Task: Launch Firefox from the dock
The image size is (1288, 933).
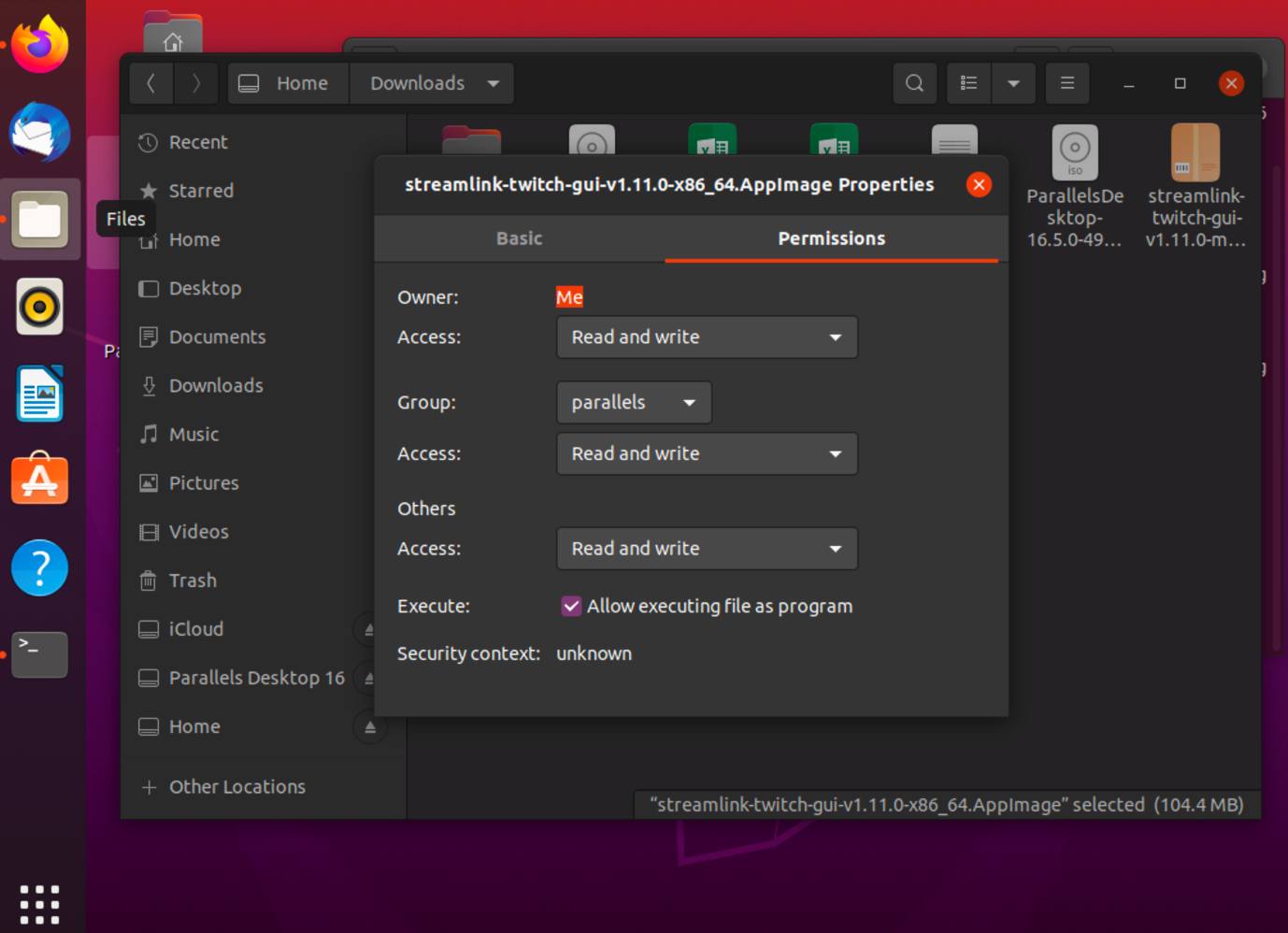Action: coord(40,44)
